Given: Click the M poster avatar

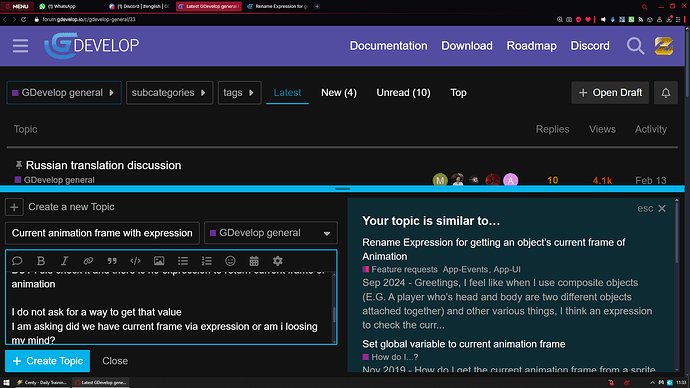Looking at the screenshot, I should click(x=440, y=180).
